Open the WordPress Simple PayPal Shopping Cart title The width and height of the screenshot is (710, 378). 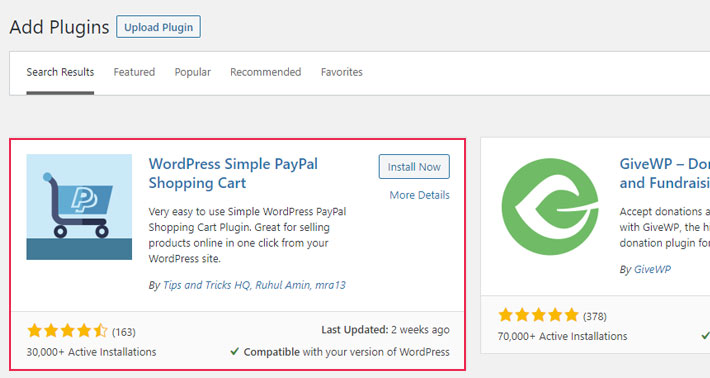[x=233, y=173]
